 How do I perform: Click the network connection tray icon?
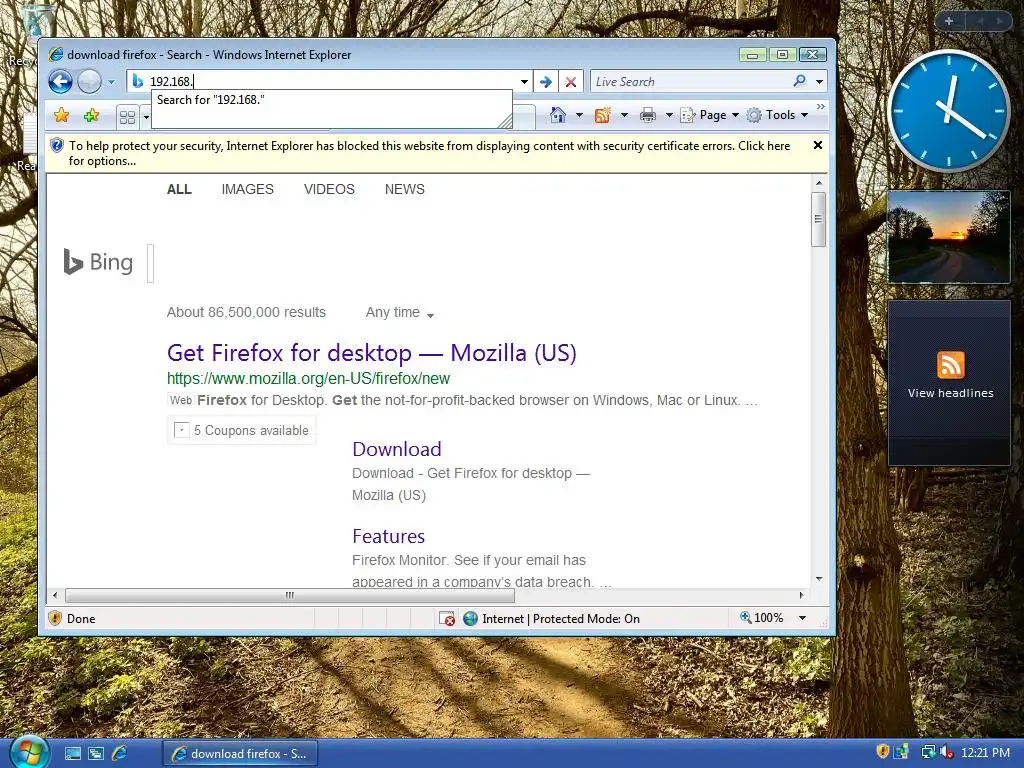tap(927, 752)
